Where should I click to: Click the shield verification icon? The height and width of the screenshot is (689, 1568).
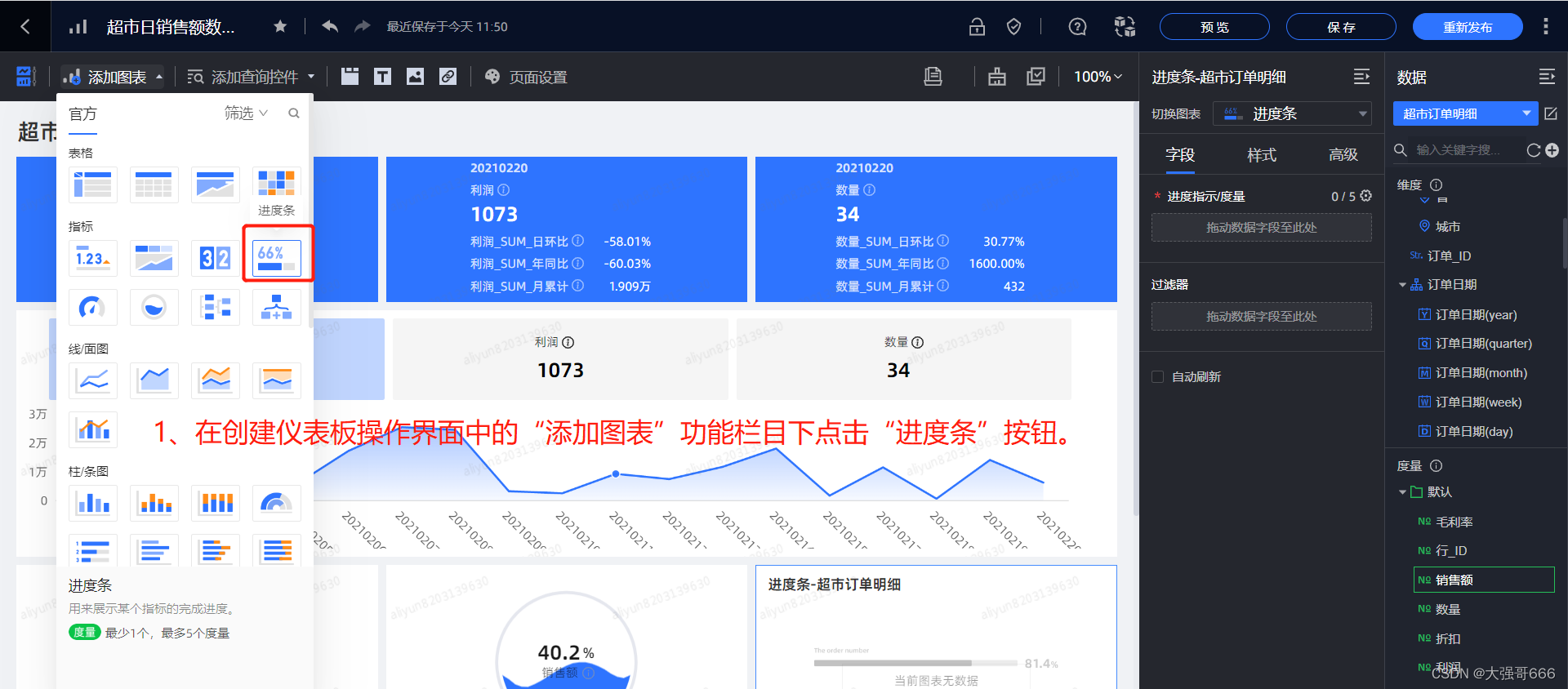click(x=1013, y=26)
